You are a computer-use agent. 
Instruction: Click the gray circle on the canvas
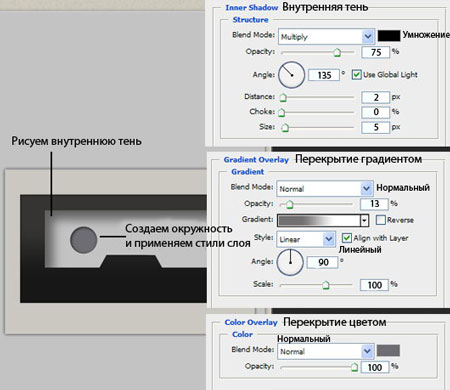point(83,240)
